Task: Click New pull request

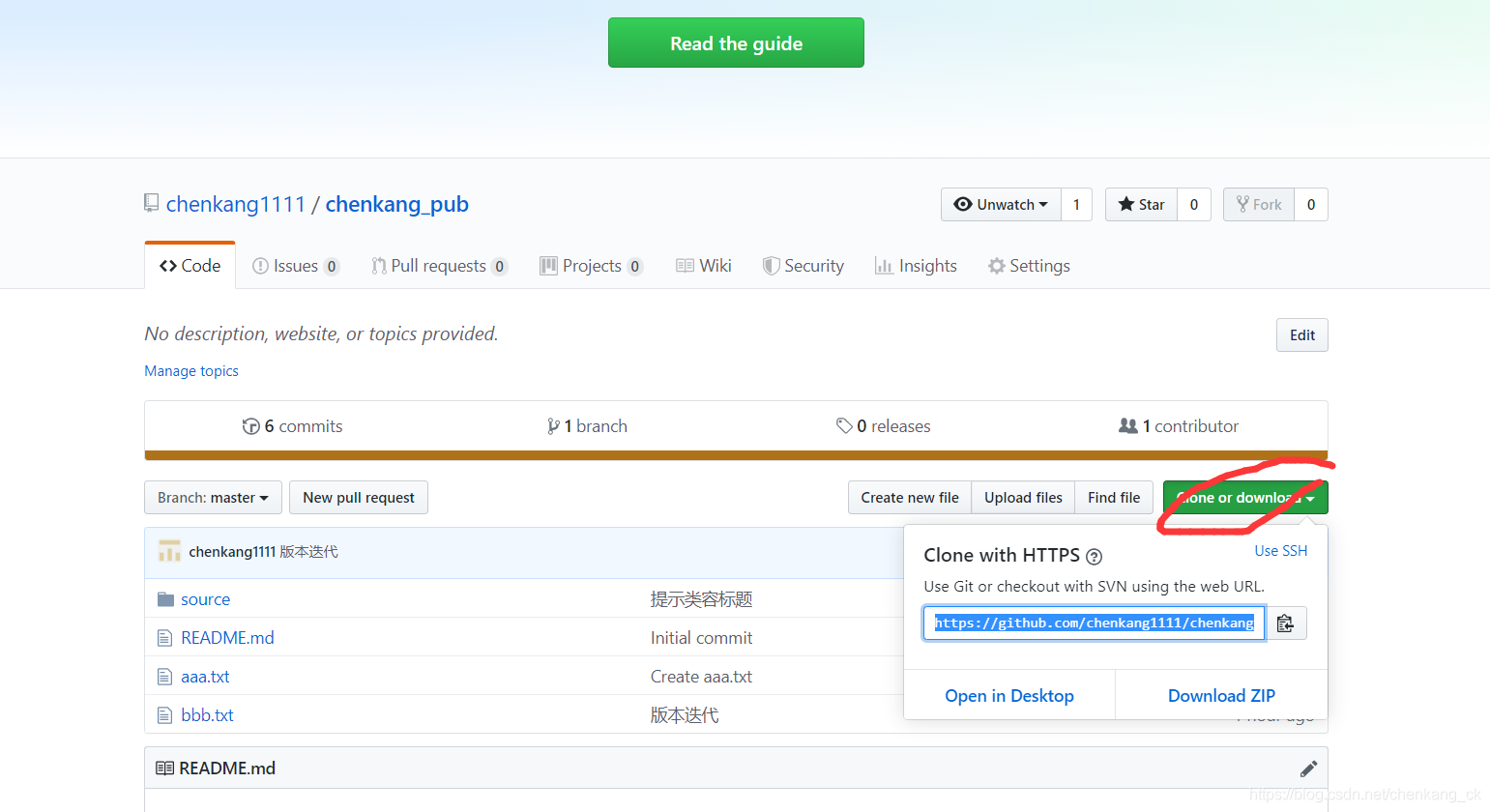Action: 359,498
